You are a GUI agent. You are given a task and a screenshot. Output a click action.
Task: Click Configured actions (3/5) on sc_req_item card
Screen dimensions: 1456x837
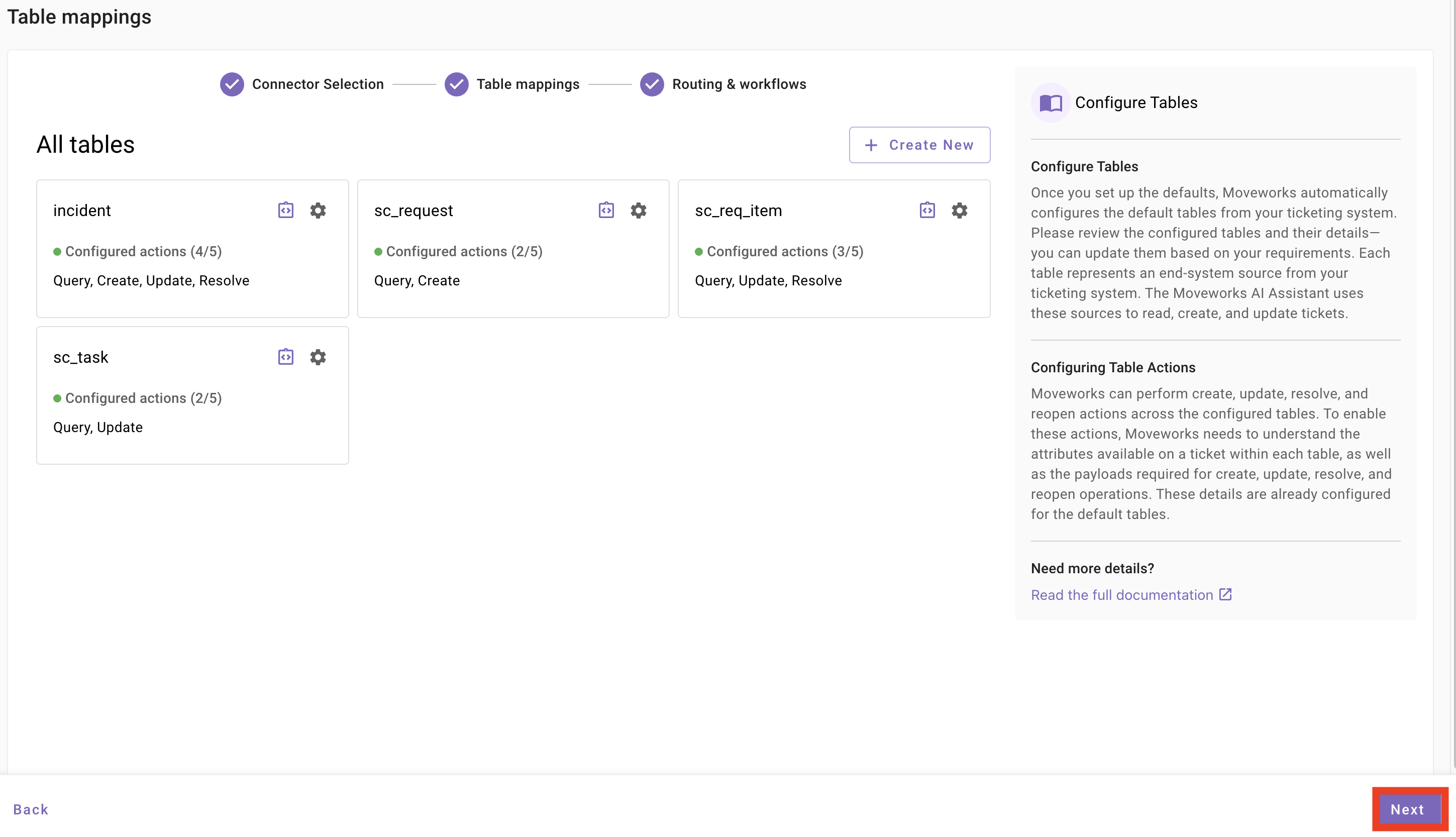(x=785, y=252)
